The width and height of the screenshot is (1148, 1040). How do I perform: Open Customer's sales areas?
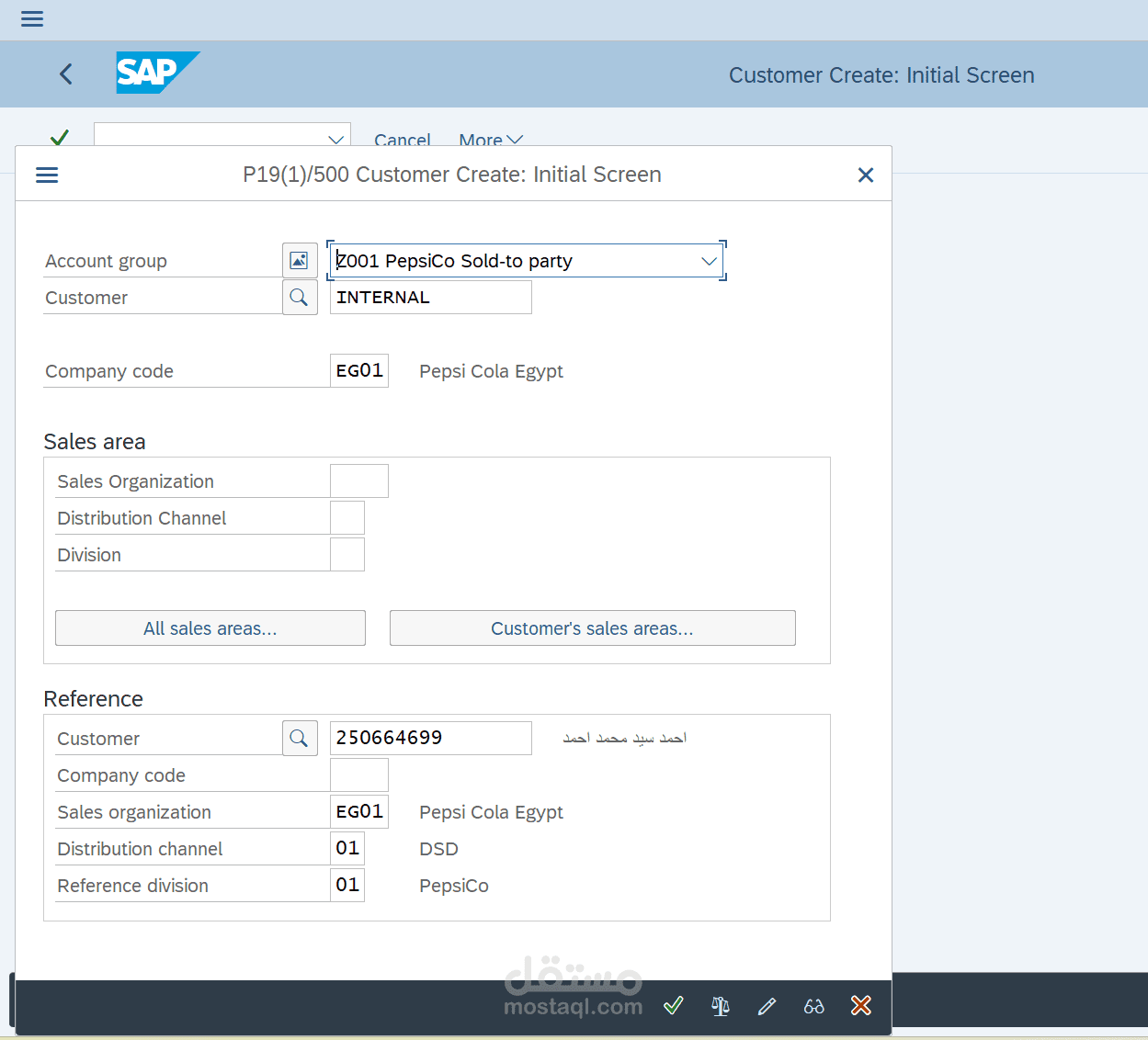pos(593,628)
